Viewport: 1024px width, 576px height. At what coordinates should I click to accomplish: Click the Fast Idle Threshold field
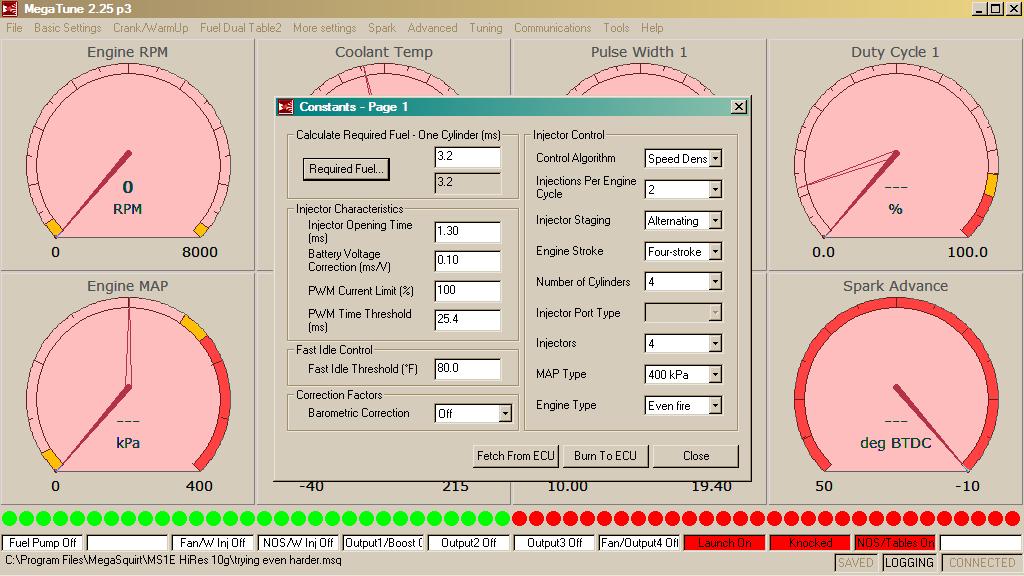tap(468, 368)
